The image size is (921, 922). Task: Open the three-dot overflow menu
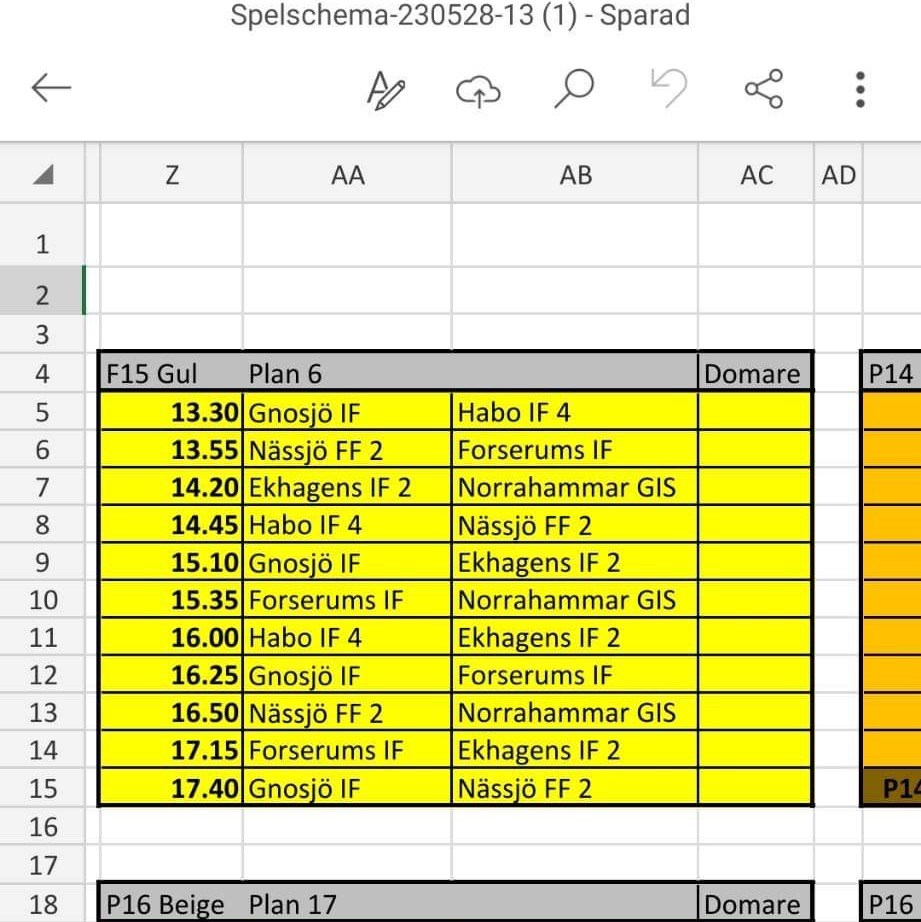860,89
